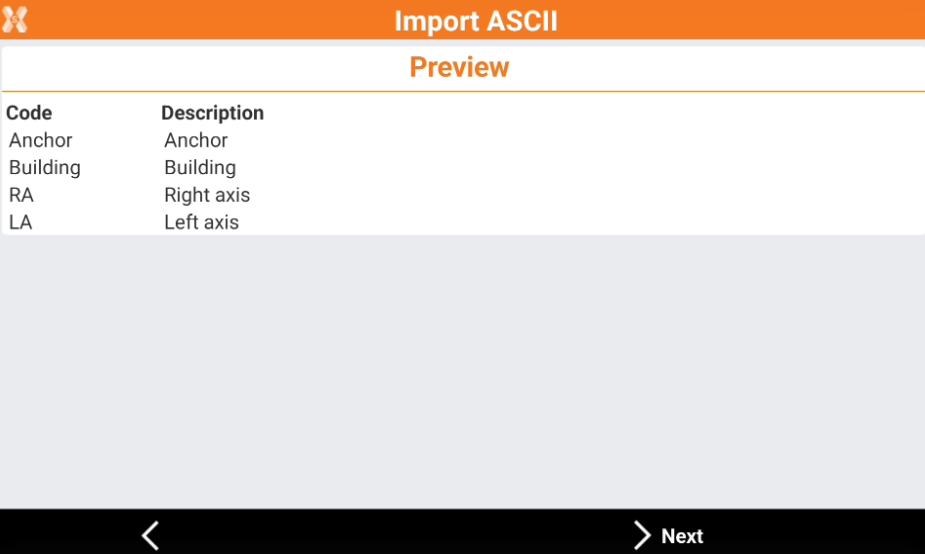The image size is (925, 554).
Task: Go back using the left arrow
Action: click(x=150, y=535)
